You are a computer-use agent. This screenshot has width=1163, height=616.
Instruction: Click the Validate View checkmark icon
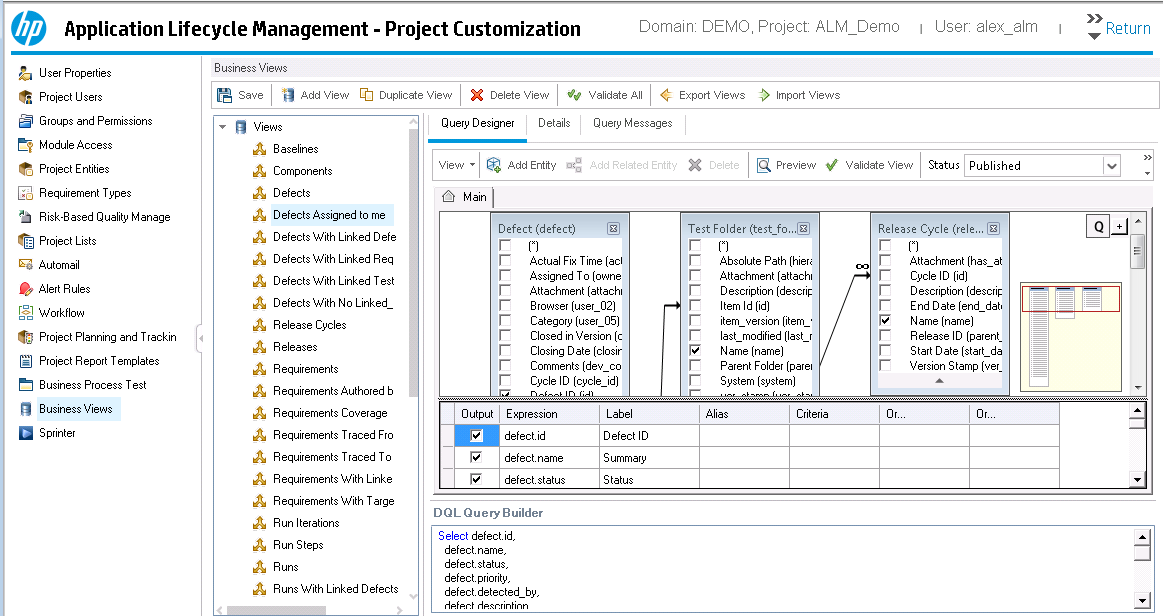pos(831,165)
